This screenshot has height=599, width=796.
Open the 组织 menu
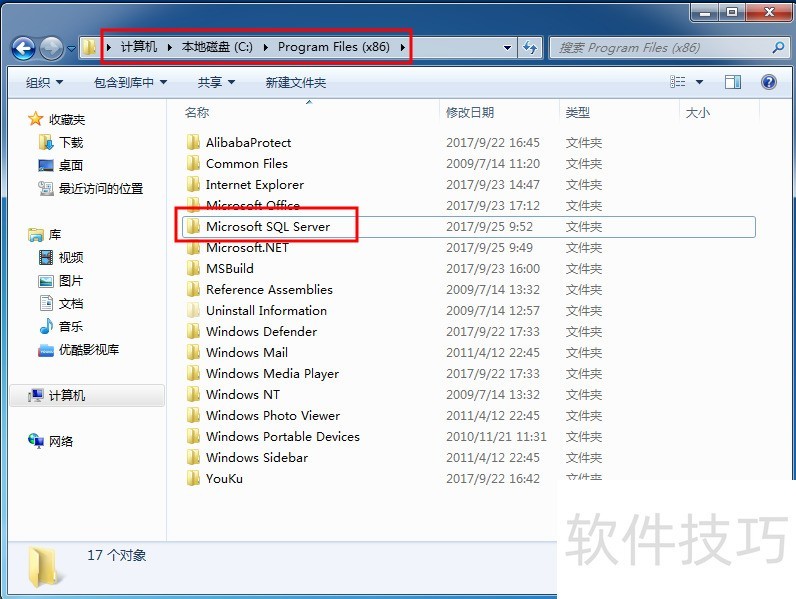pyautogui.click(x=44, y=82)
